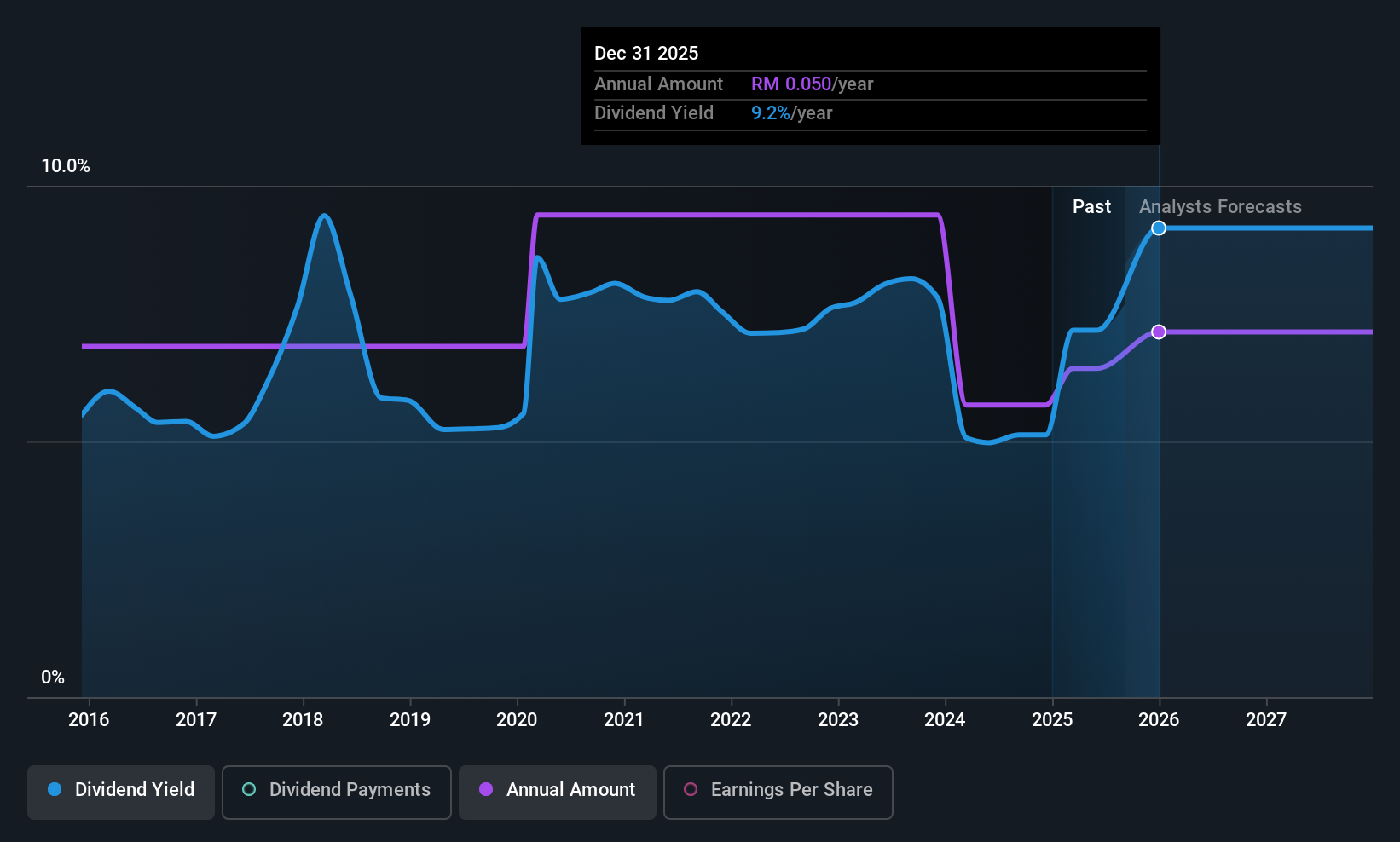Click the Annual Amount tooltip row label
The image size is (1400, 842).
click(658, 84)
